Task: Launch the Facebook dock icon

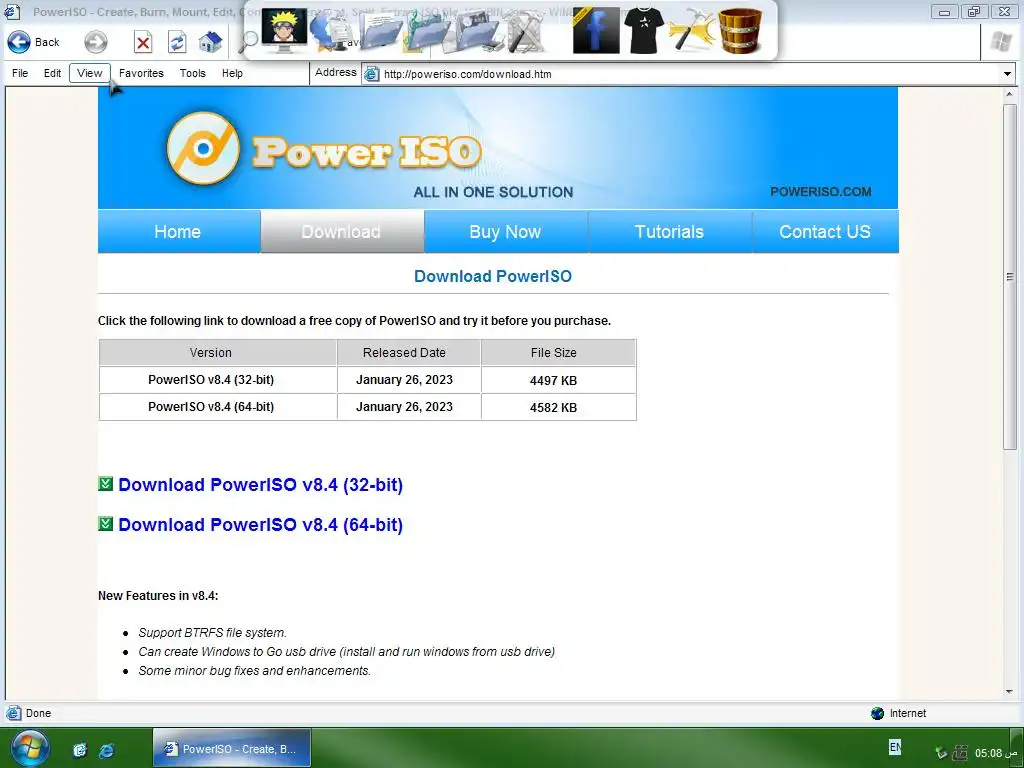Action: point(595,31)
